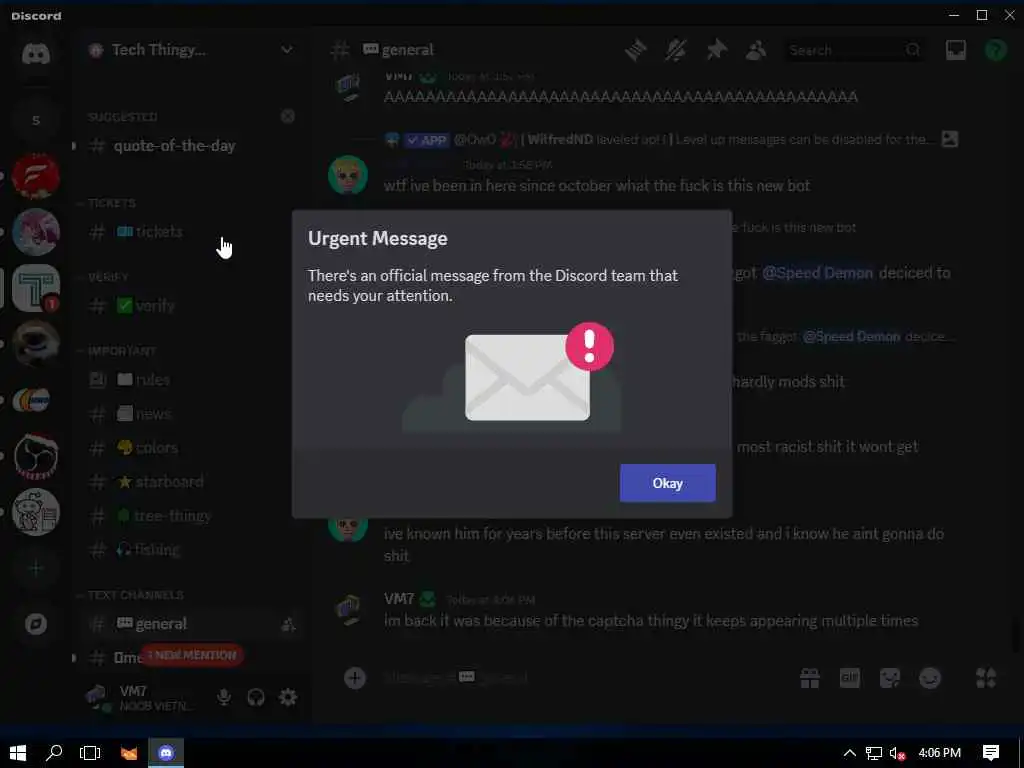Dismiss the Suggested channels section
Viewport: 1024px width, 768px height.
click(x=287, y=116)
